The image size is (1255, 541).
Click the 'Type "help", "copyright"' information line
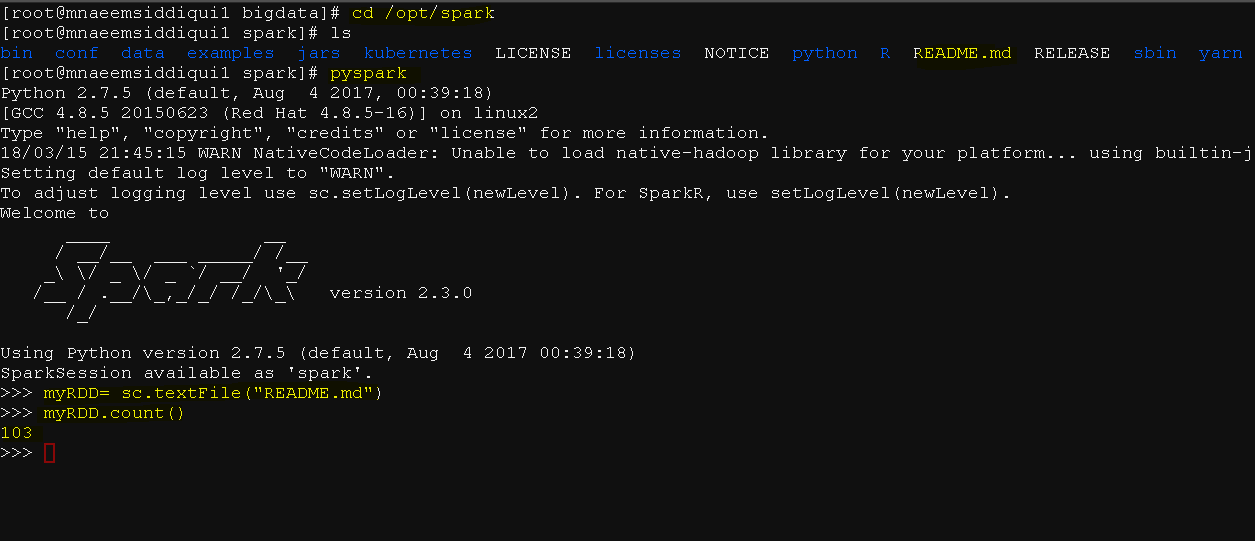coord(385,133)
